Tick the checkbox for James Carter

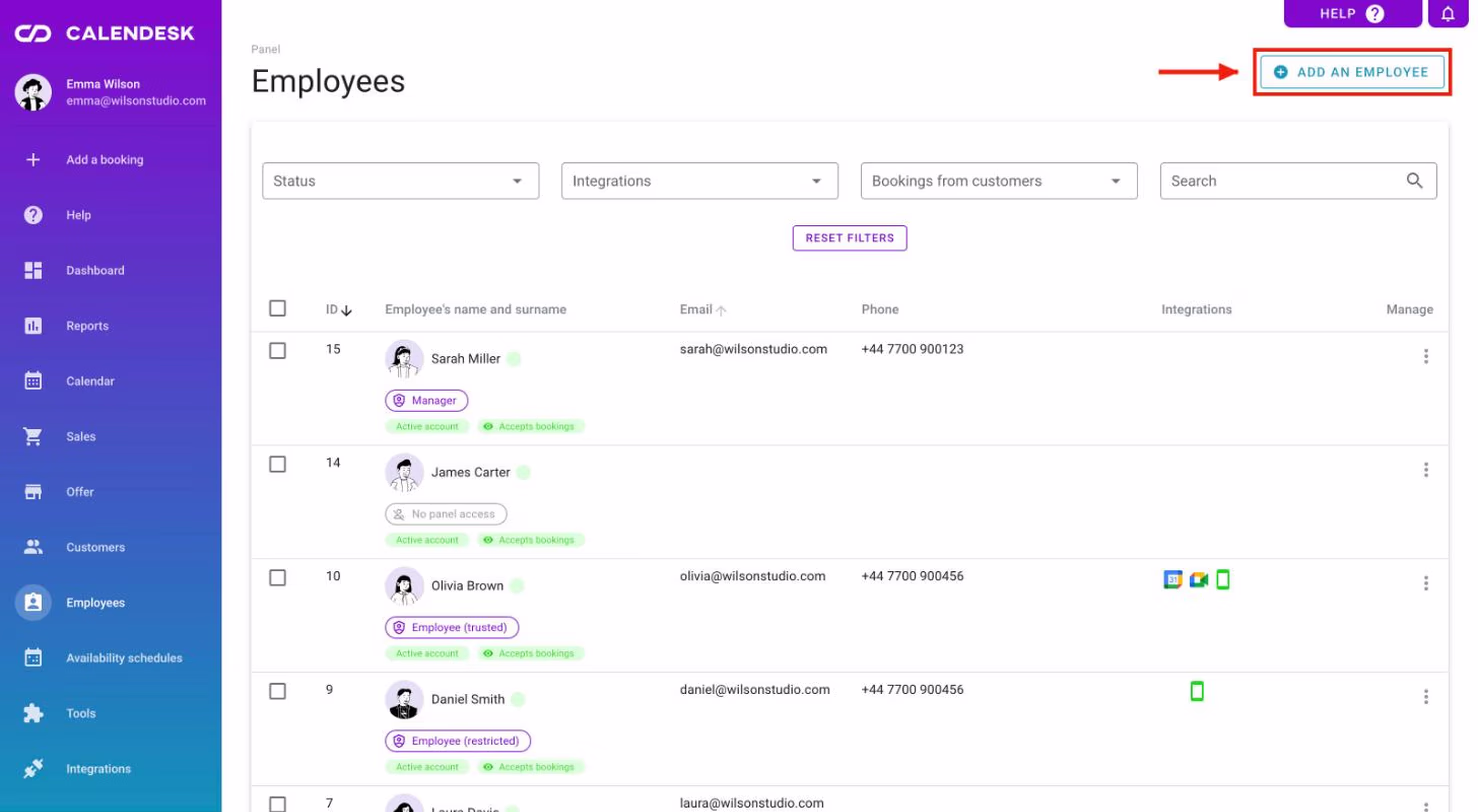(278, 464)
